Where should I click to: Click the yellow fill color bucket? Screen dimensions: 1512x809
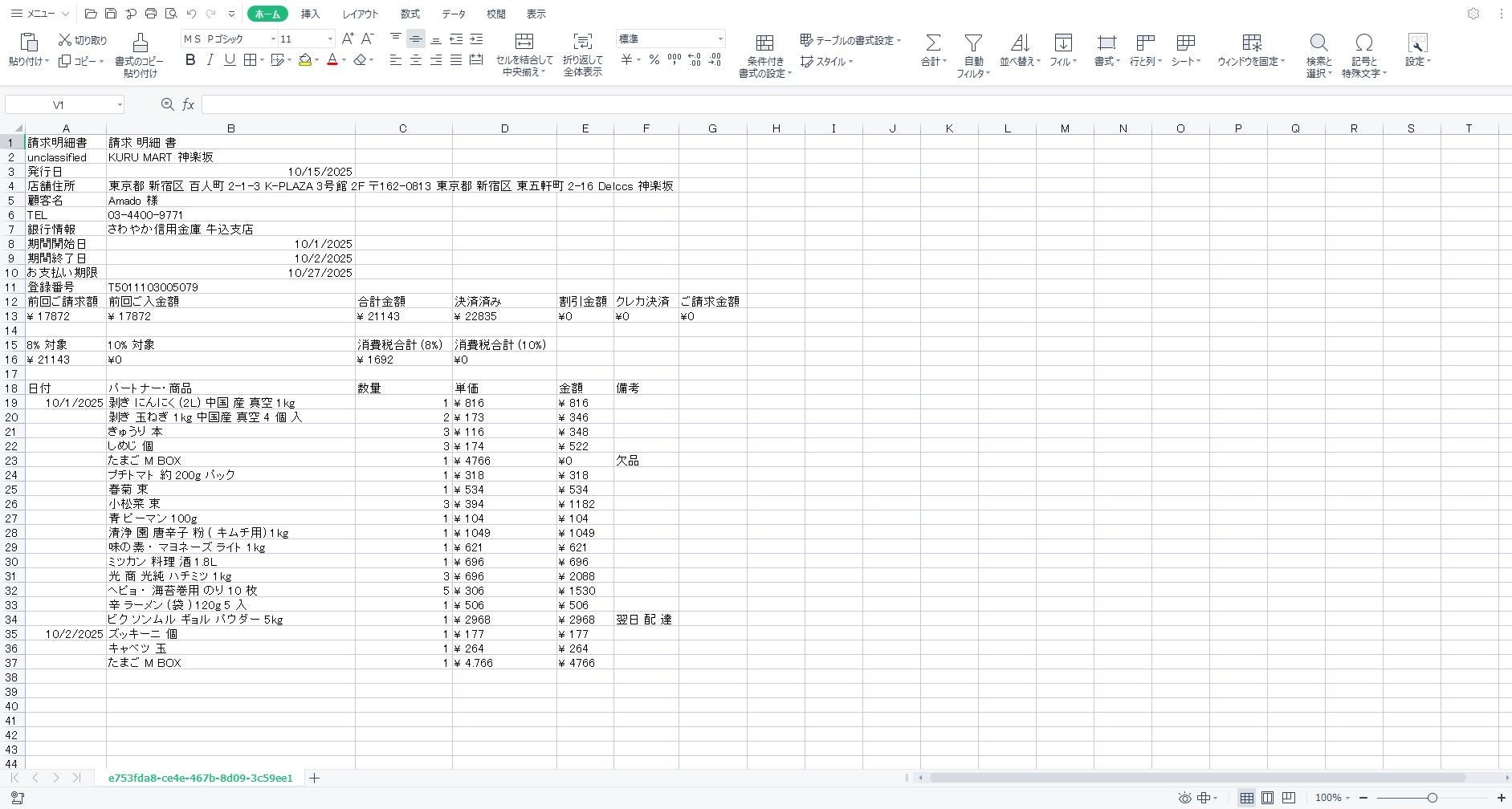click(305, 60)
